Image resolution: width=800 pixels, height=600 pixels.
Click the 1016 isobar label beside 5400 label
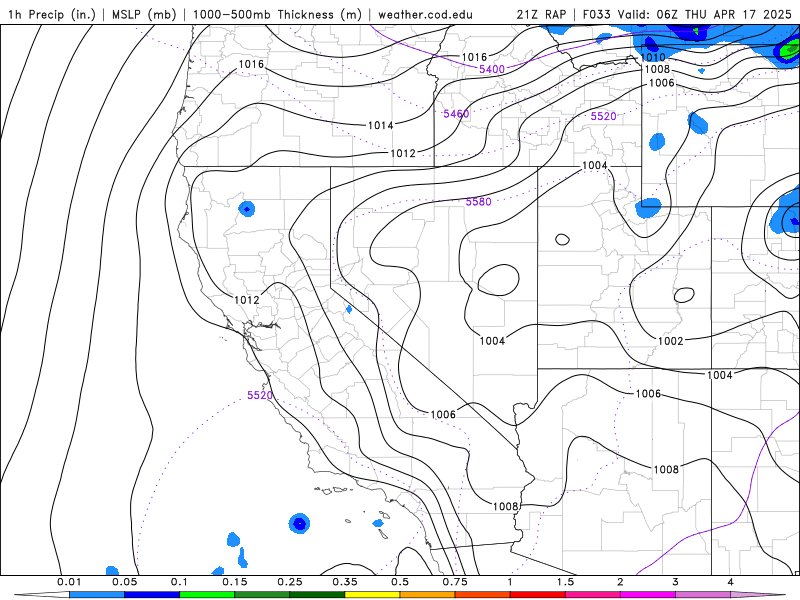(x=474, y=57)
